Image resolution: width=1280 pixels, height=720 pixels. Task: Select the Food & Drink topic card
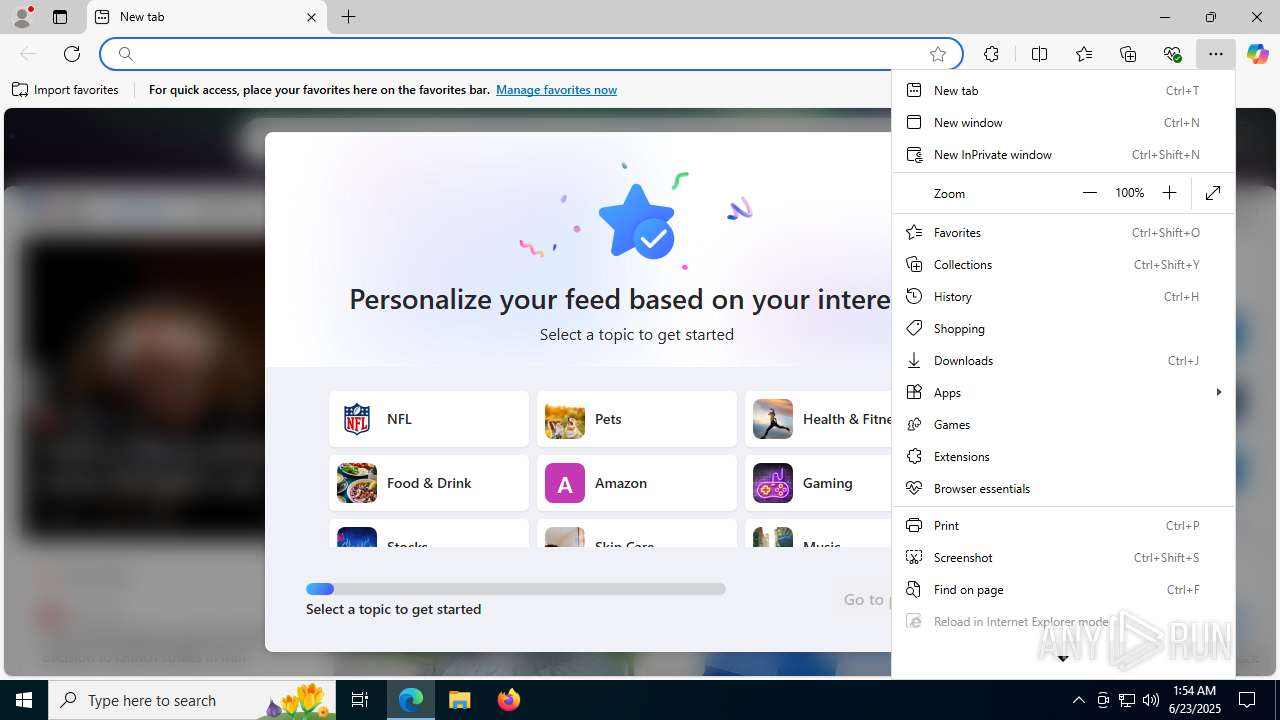[429, 483]
